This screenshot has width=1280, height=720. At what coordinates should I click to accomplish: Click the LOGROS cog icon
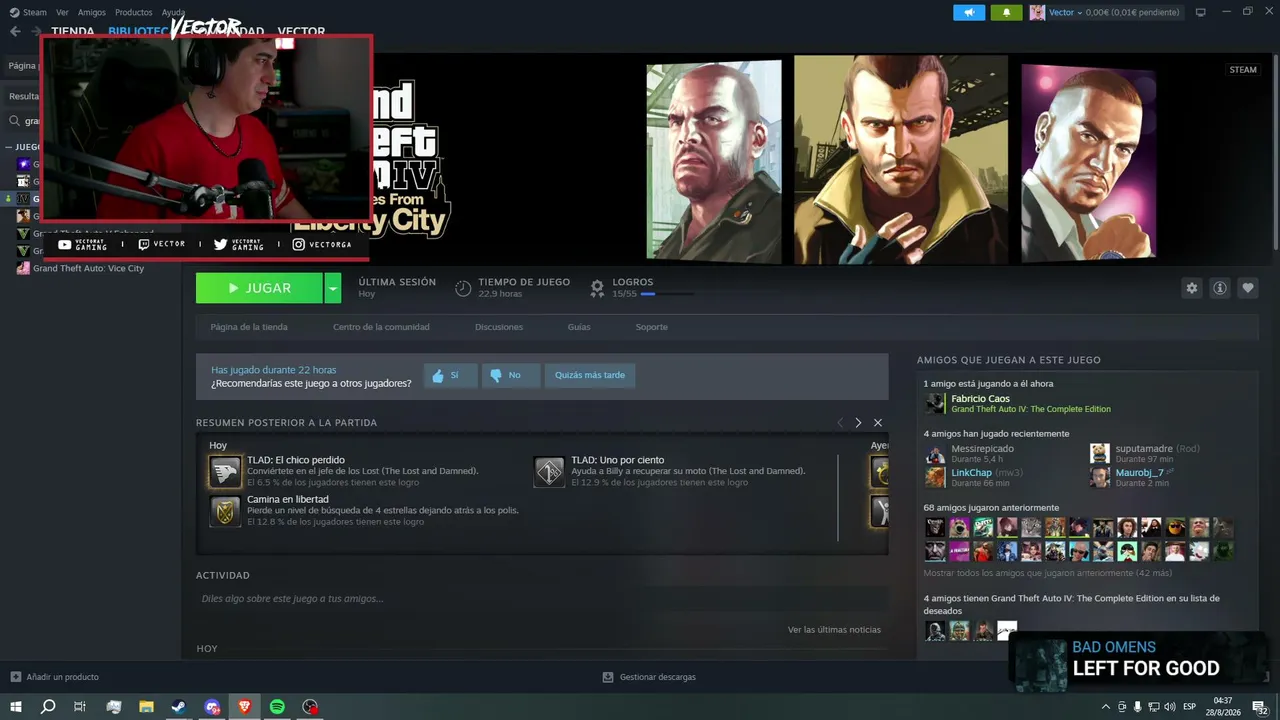597,288
